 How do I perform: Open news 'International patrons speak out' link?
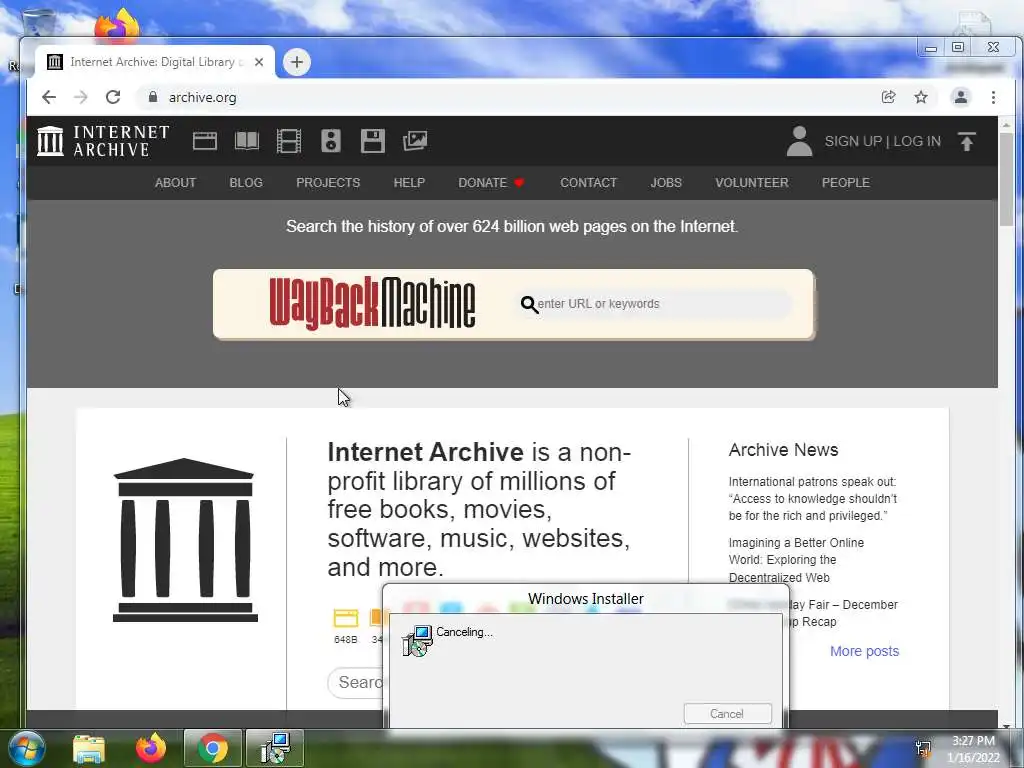coord(812,499)
